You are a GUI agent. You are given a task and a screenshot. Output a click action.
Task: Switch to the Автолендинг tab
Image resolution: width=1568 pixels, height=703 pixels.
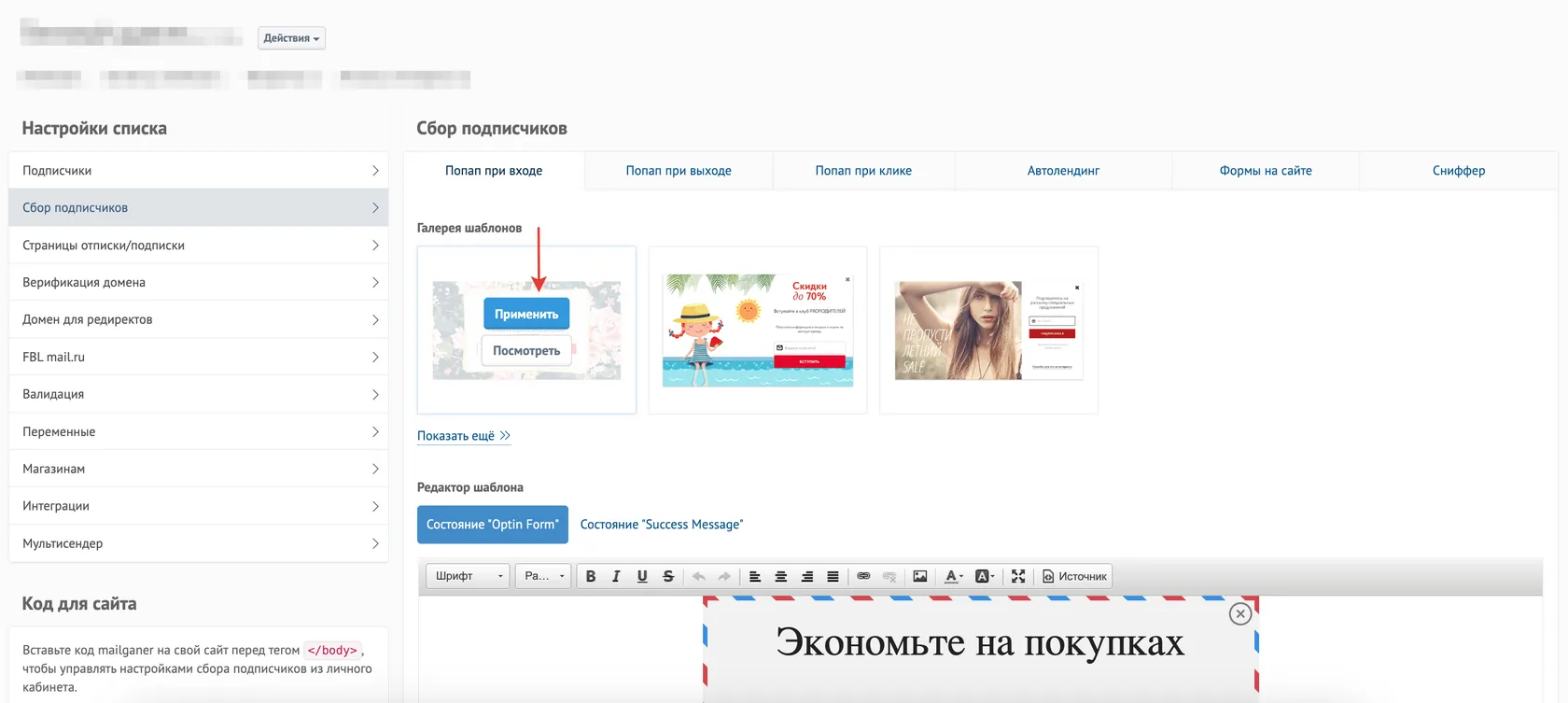(x=1063, y=171)
